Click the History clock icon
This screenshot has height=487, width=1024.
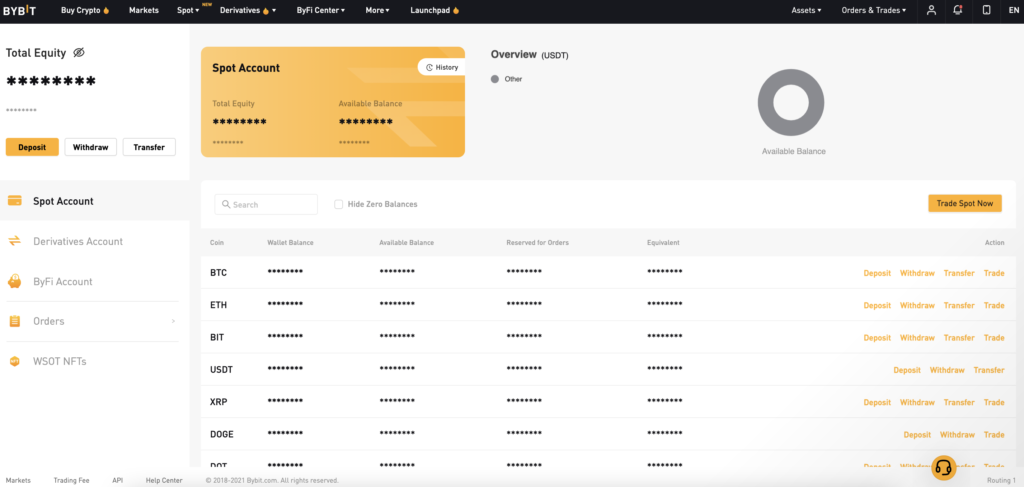point(429,67)
